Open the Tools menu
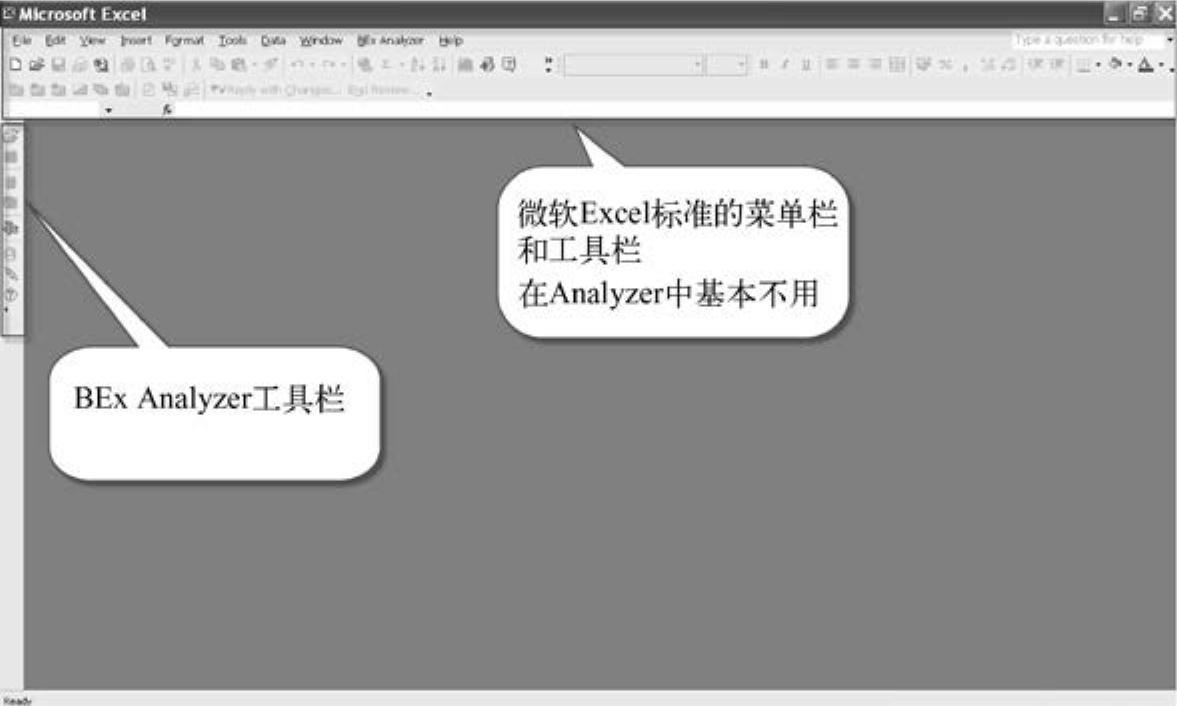This screenshot has height=706, width=1177. click(x=233, y=41)
